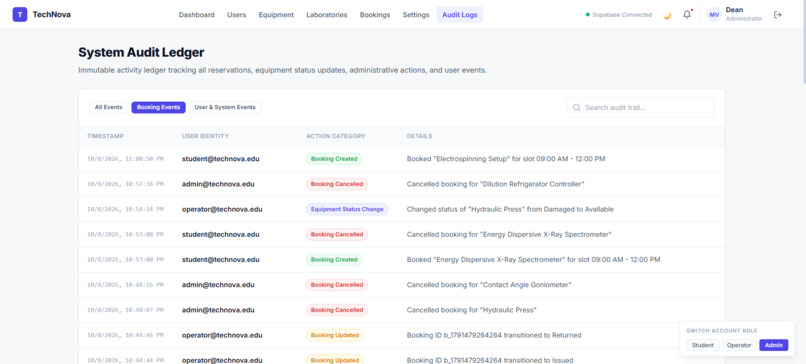The width and height of the screenshot is (806, 364).
Task: Switch account role to Admin
Action: (774, 345)
